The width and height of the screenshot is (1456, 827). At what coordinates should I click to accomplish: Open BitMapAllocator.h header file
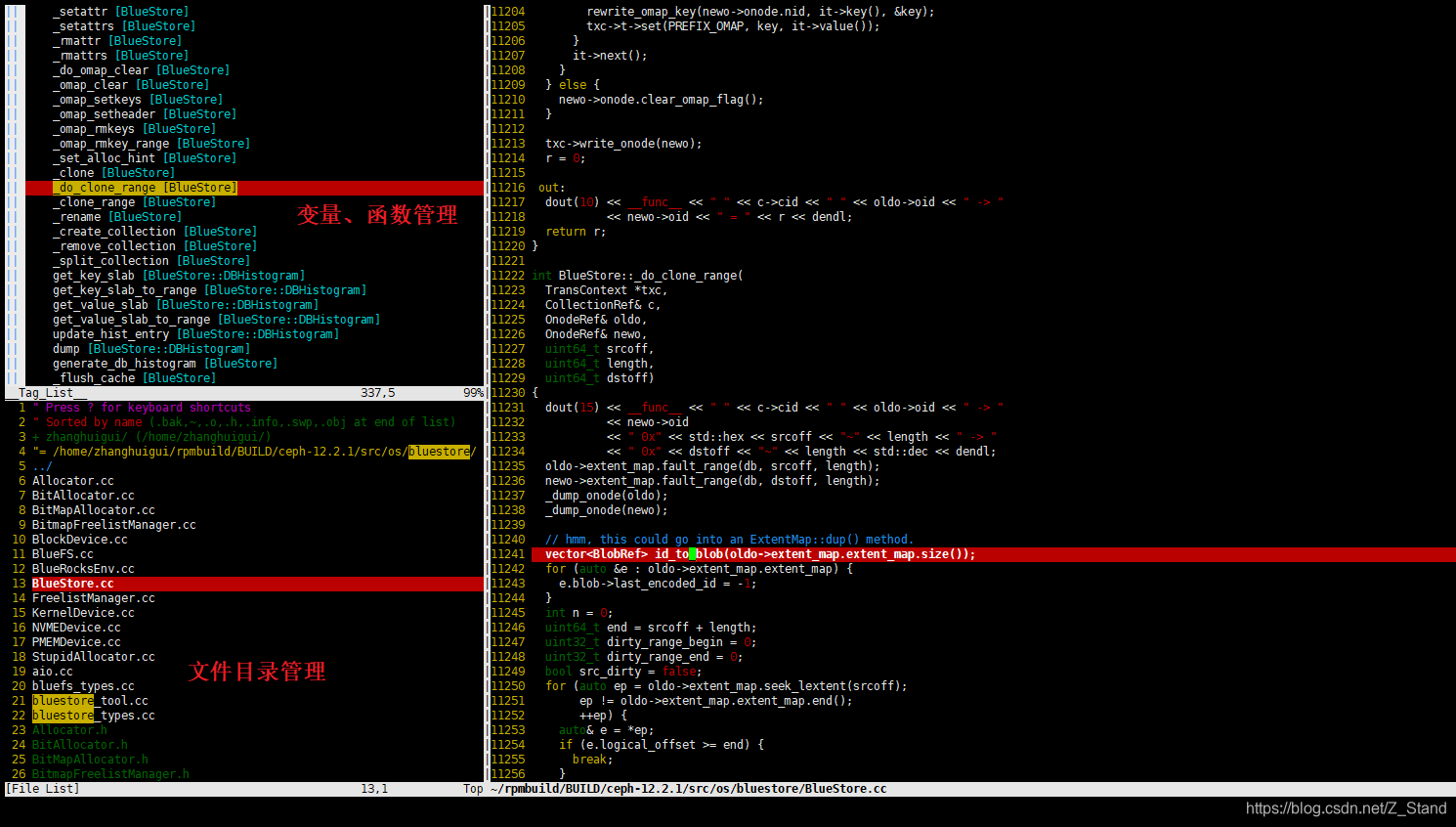(x=90, y=760)
